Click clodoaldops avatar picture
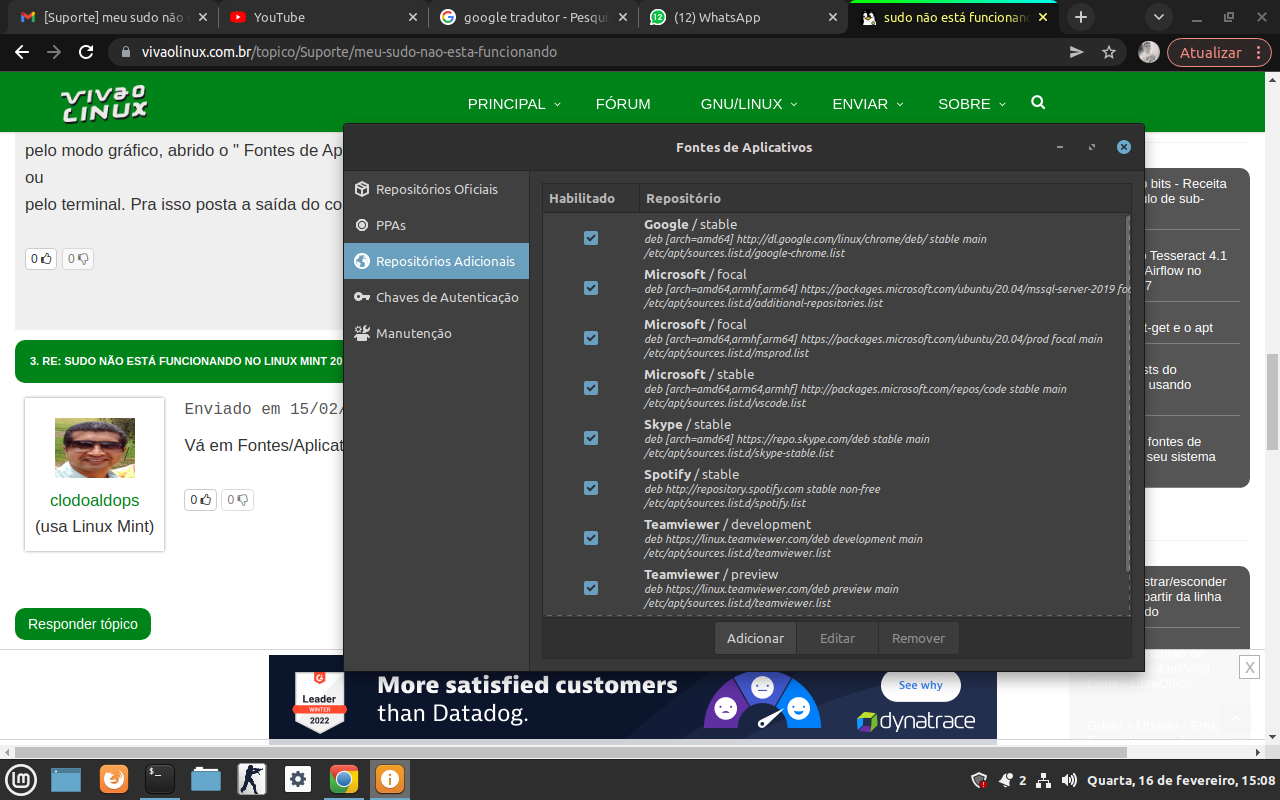Viewport: 1280px width, 800px height. coord(95,448)
